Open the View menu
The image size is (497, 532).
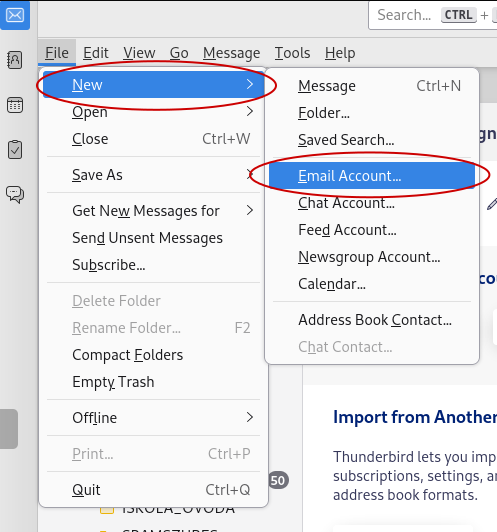[139, 53]
